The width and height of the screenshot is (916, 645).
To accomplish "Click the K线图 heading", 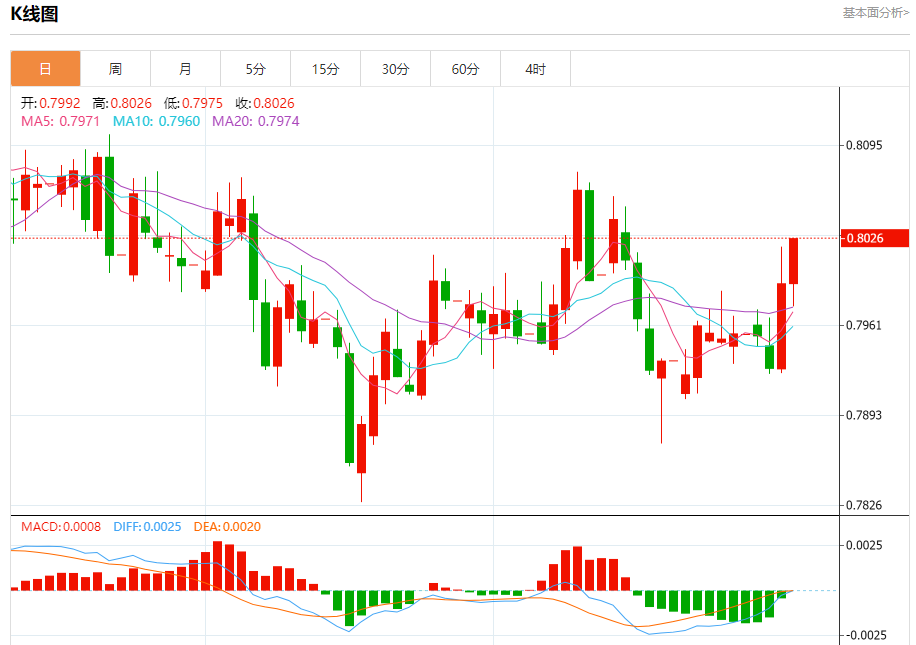I will point(34,13).
